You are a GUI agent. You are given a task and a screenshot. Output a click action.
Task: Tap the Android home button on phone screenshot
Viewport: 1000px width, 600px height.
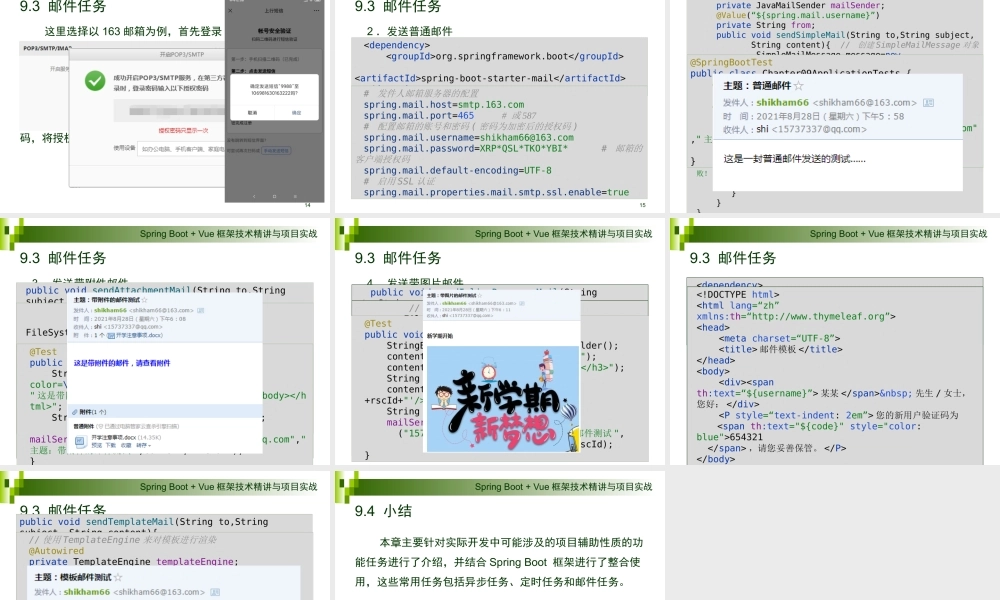(273, 196)
